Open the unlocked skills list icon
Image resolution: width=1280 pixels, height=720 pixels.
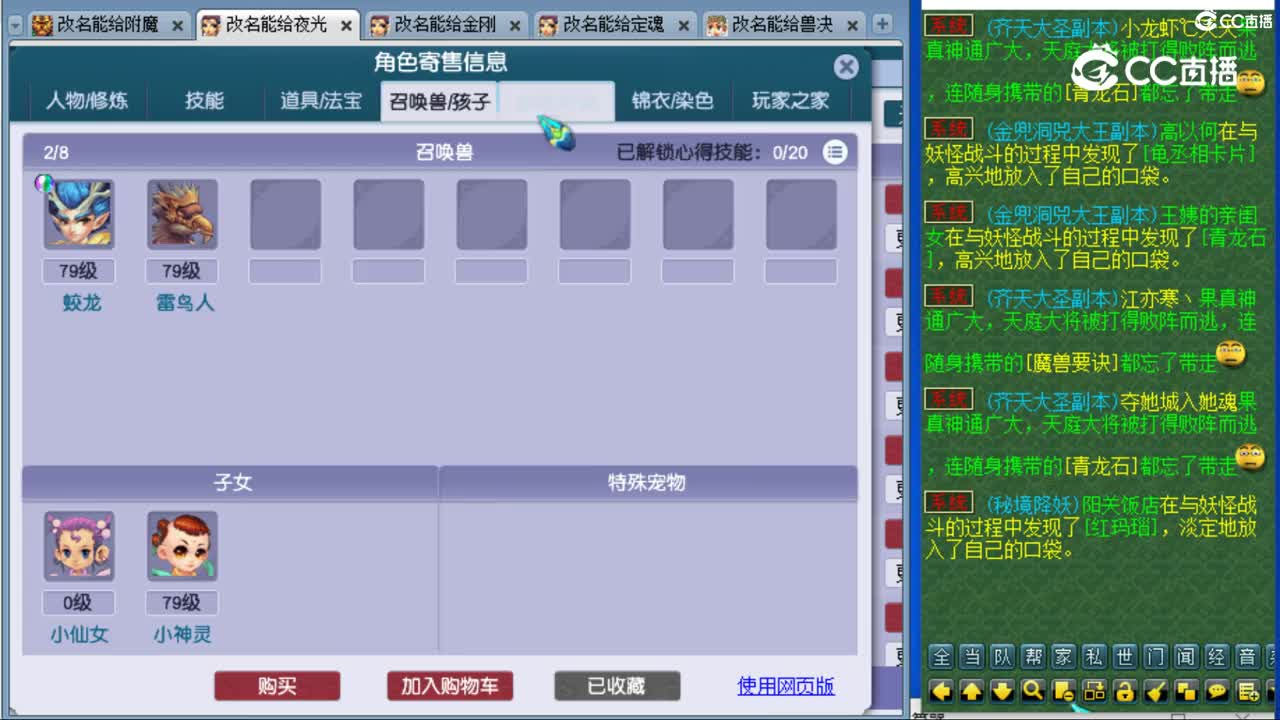coord(835,152)
